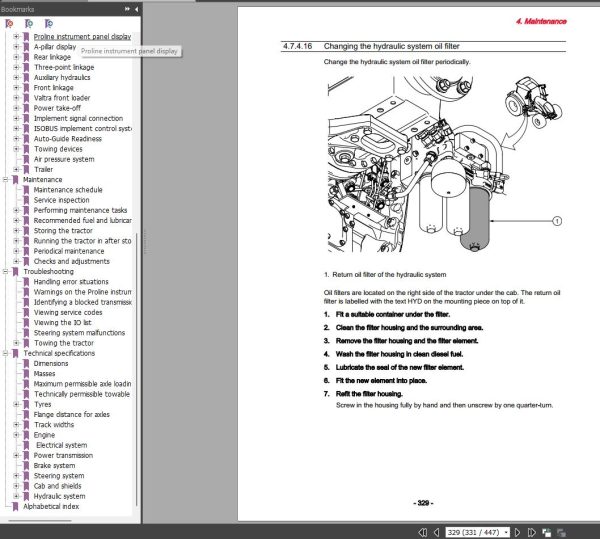Expand the A-pillar display bookmark
600x539 pixels.
(x=16, y=47)
